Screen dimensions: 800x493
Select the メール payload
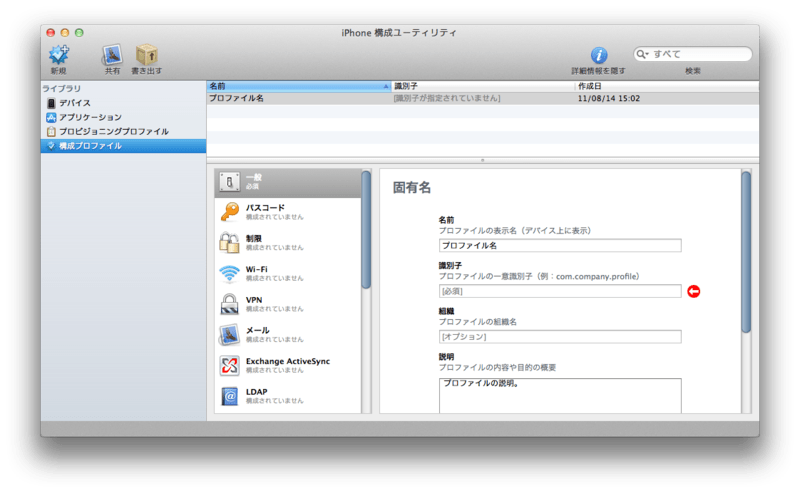(x=230, y=334)
